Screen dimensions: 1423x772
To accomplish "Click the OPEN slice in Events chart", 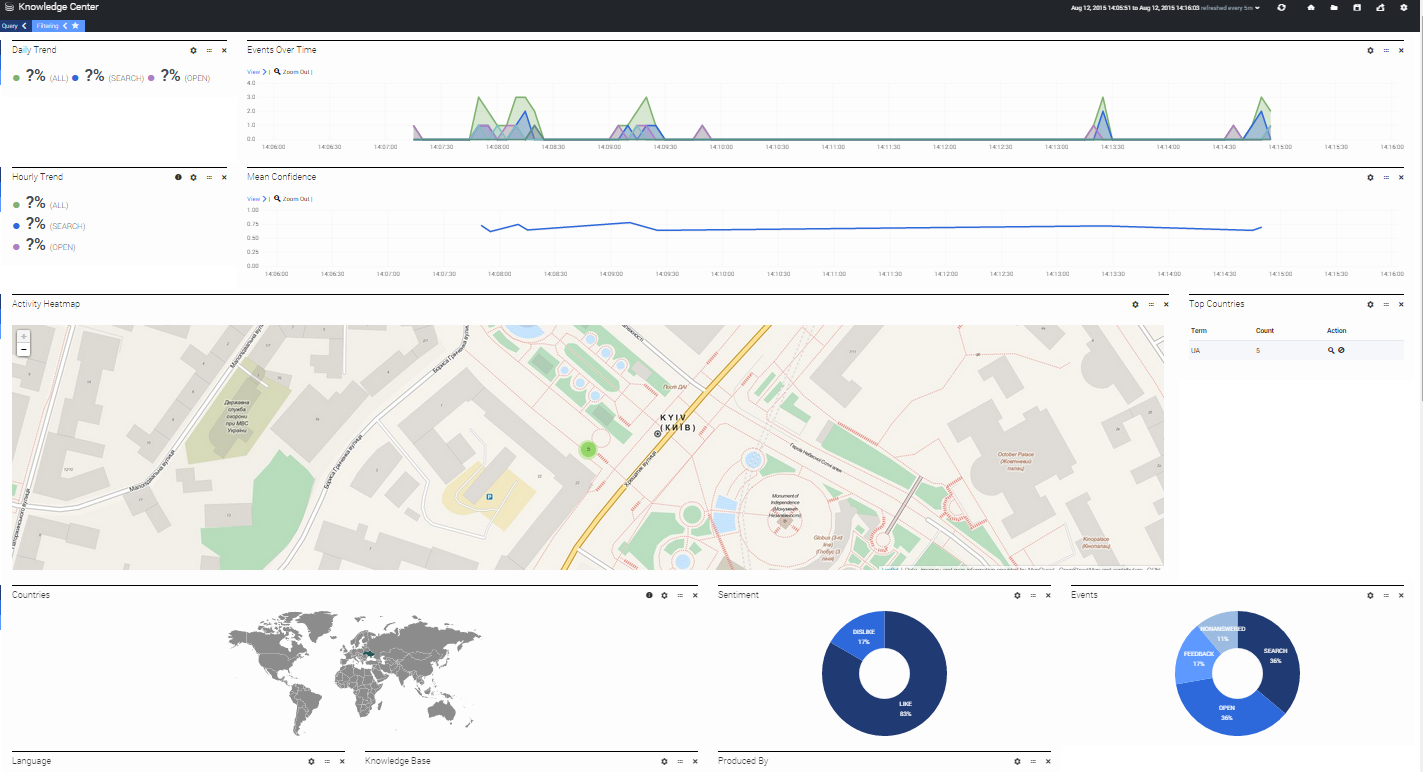I will click(1227, 712).
